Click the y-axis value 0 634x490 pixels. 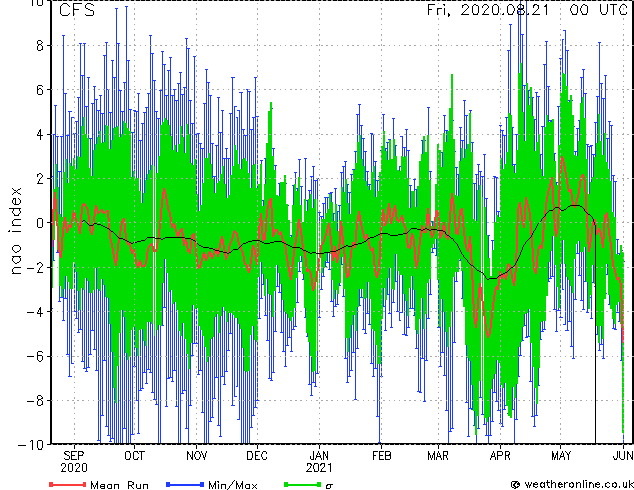point(40,223)
